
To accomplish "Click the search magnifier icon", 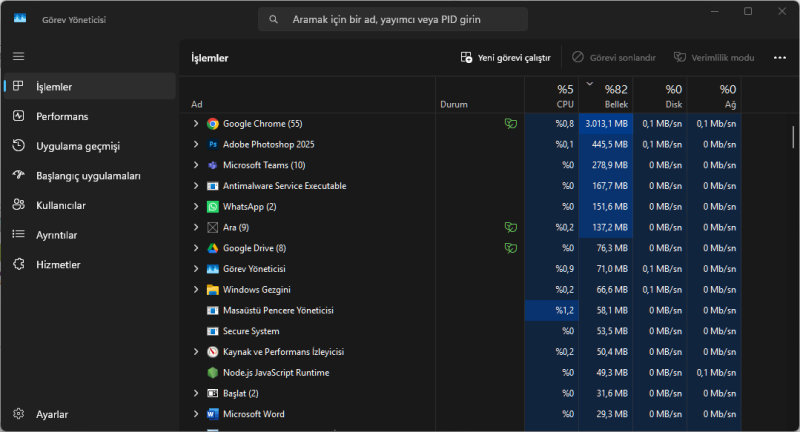I will (273, 19).
